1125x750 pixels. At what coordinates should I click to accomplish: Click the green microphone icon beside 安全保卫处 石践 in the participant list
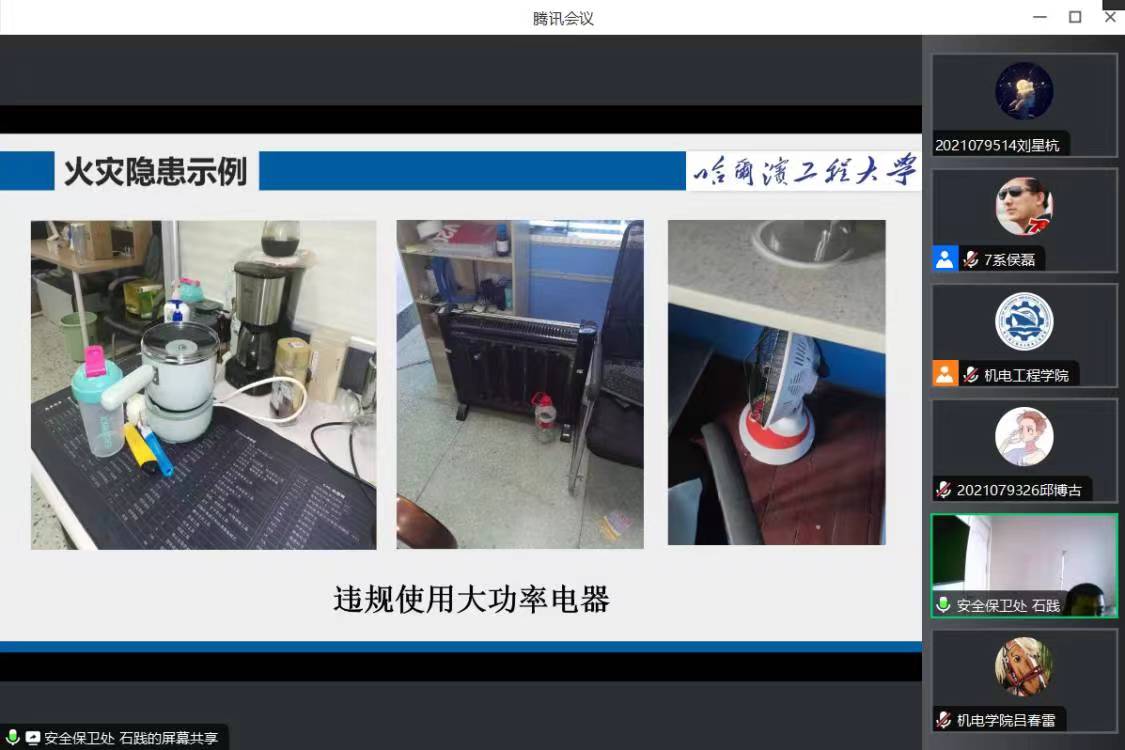click(x=943, y=605)
